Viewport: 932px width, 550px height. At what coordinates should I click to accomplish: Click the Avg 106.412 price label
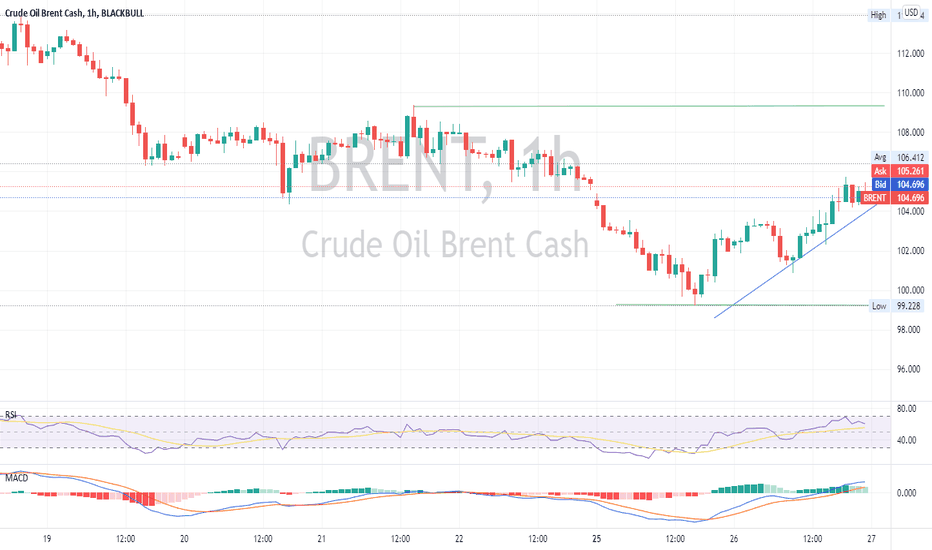900,158
